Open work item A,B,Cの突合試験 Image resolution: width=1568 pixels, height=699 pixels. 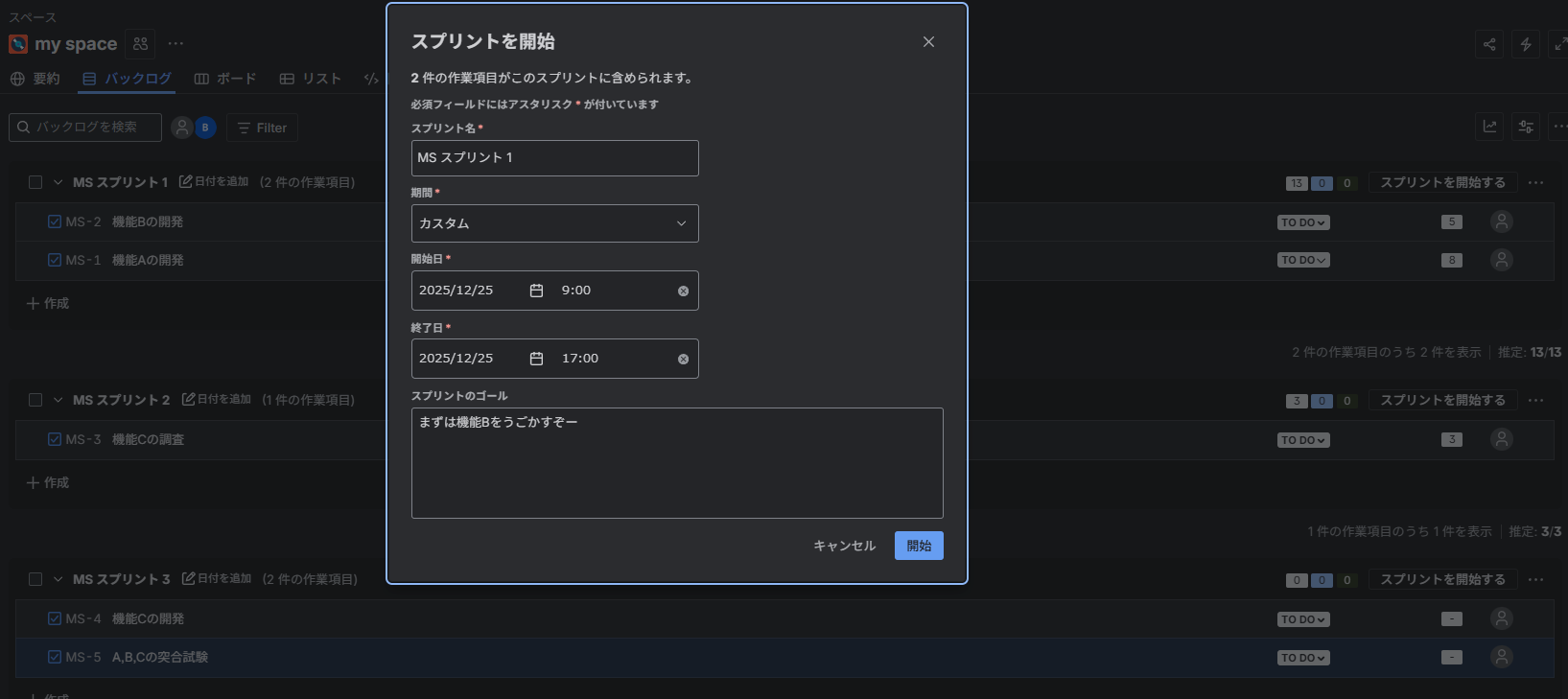[160, 657]
